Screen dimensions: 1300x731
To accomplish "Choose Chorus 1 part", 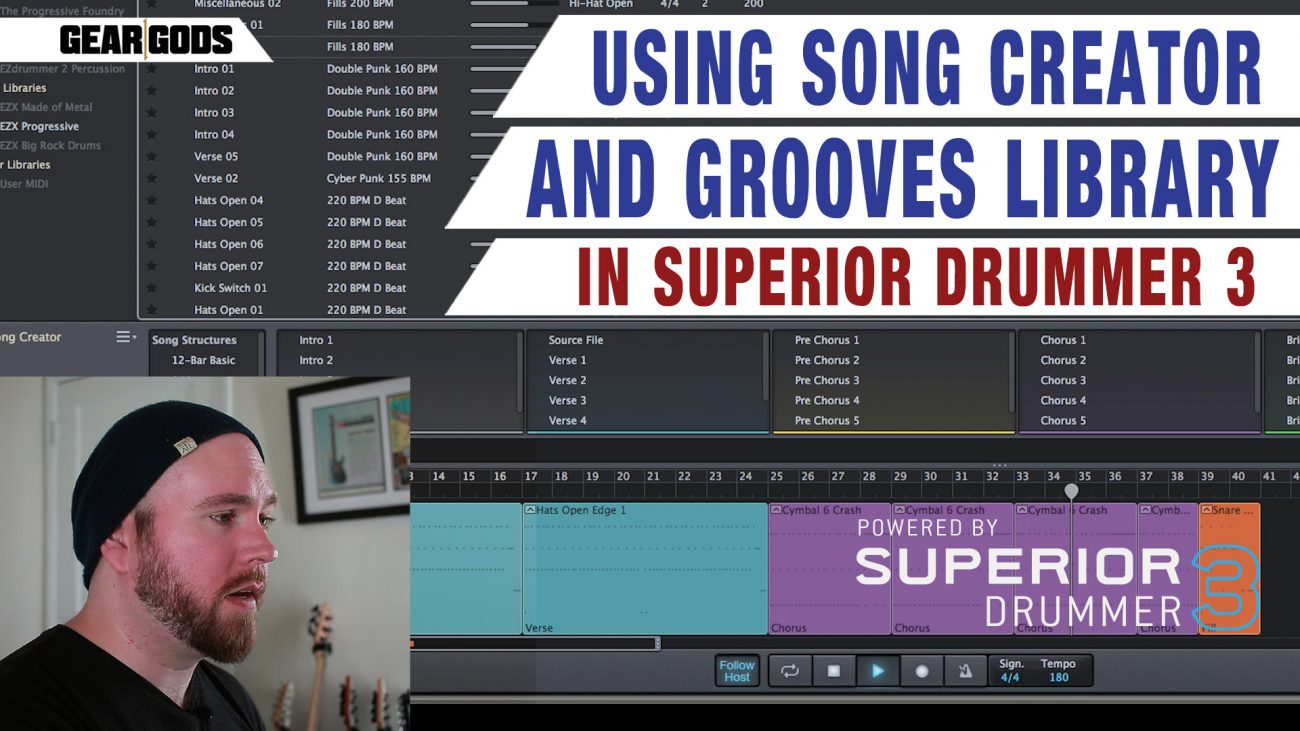I will [1063, 340].
